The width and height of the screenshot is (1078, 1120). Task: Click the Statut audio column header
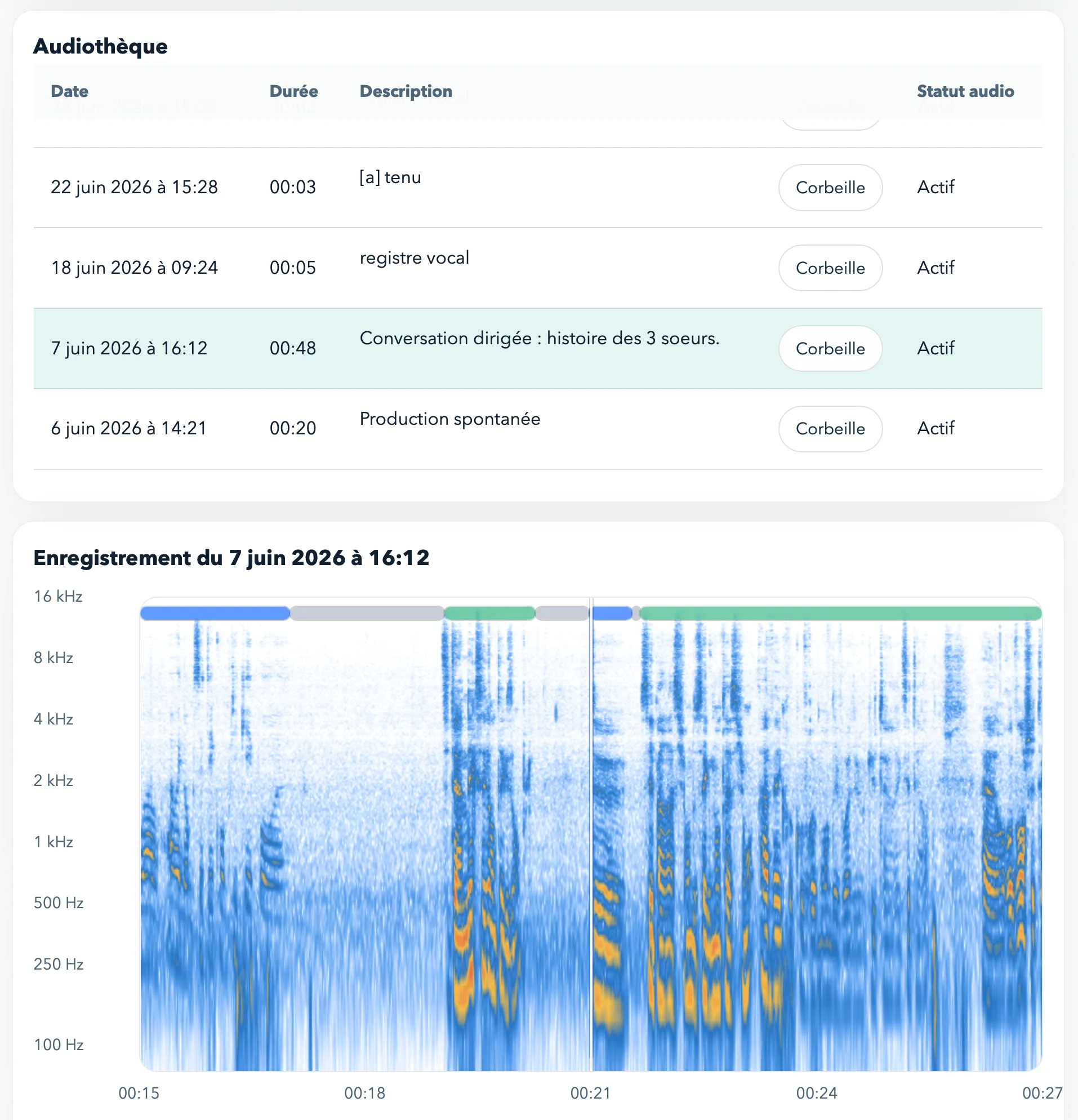pyautogui.click(x=965, y=91)
